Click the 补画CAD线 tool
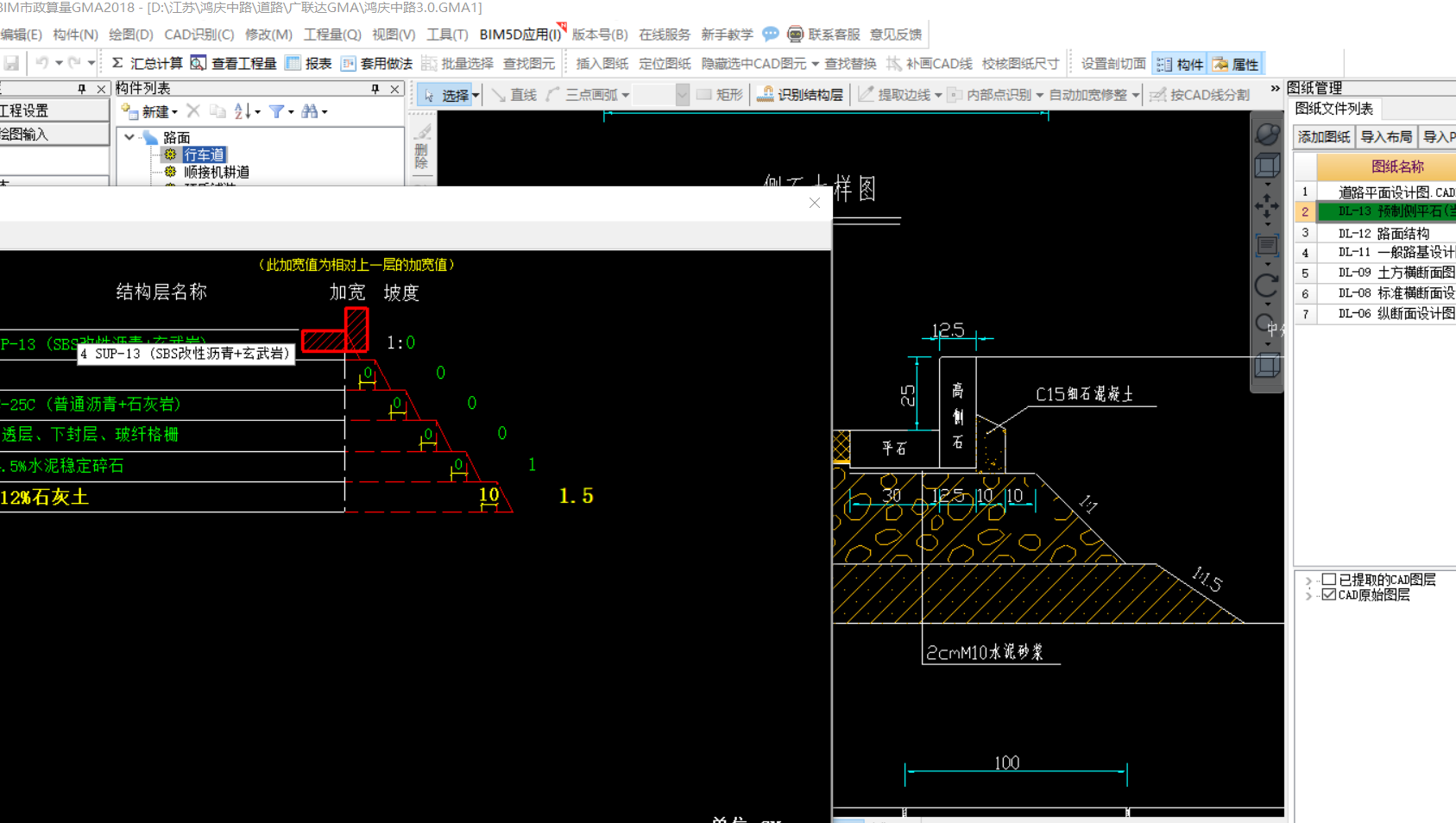The width and height of the screenshot is (1456, 823). pyautogui.click(x=929, y=64)
